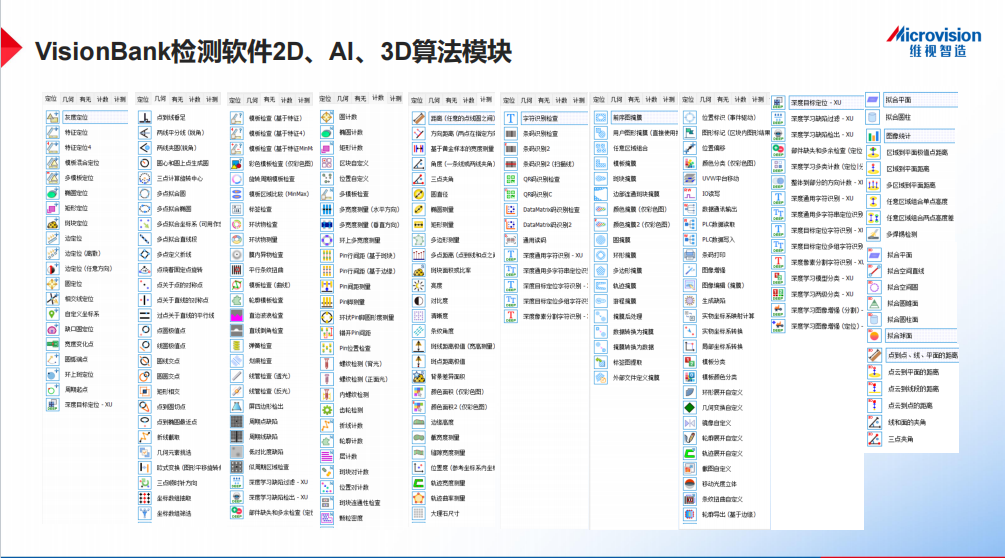Choose the 点到线垂足 perpendicular icon

point(145,117)
